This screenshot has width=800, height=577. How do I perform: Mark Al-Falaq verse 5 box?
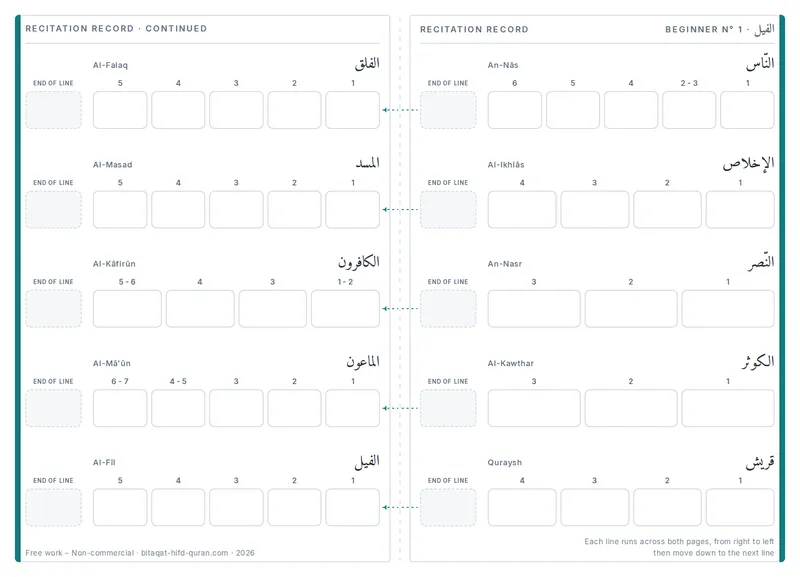pos(120,110)
